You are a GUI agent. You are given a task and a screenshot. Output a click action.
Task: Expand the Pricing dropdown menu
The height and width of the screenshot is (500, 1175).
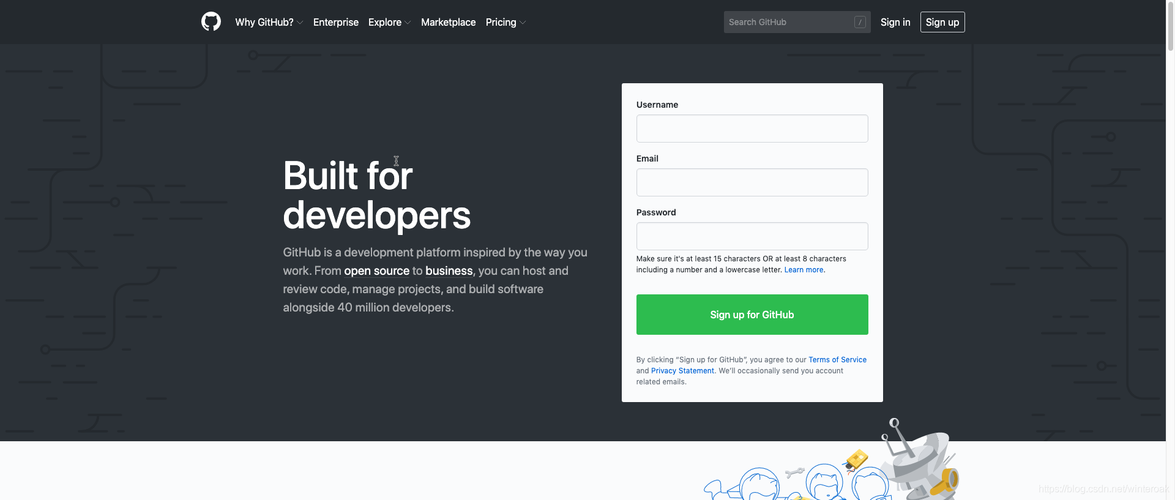[x=506, y=22]
